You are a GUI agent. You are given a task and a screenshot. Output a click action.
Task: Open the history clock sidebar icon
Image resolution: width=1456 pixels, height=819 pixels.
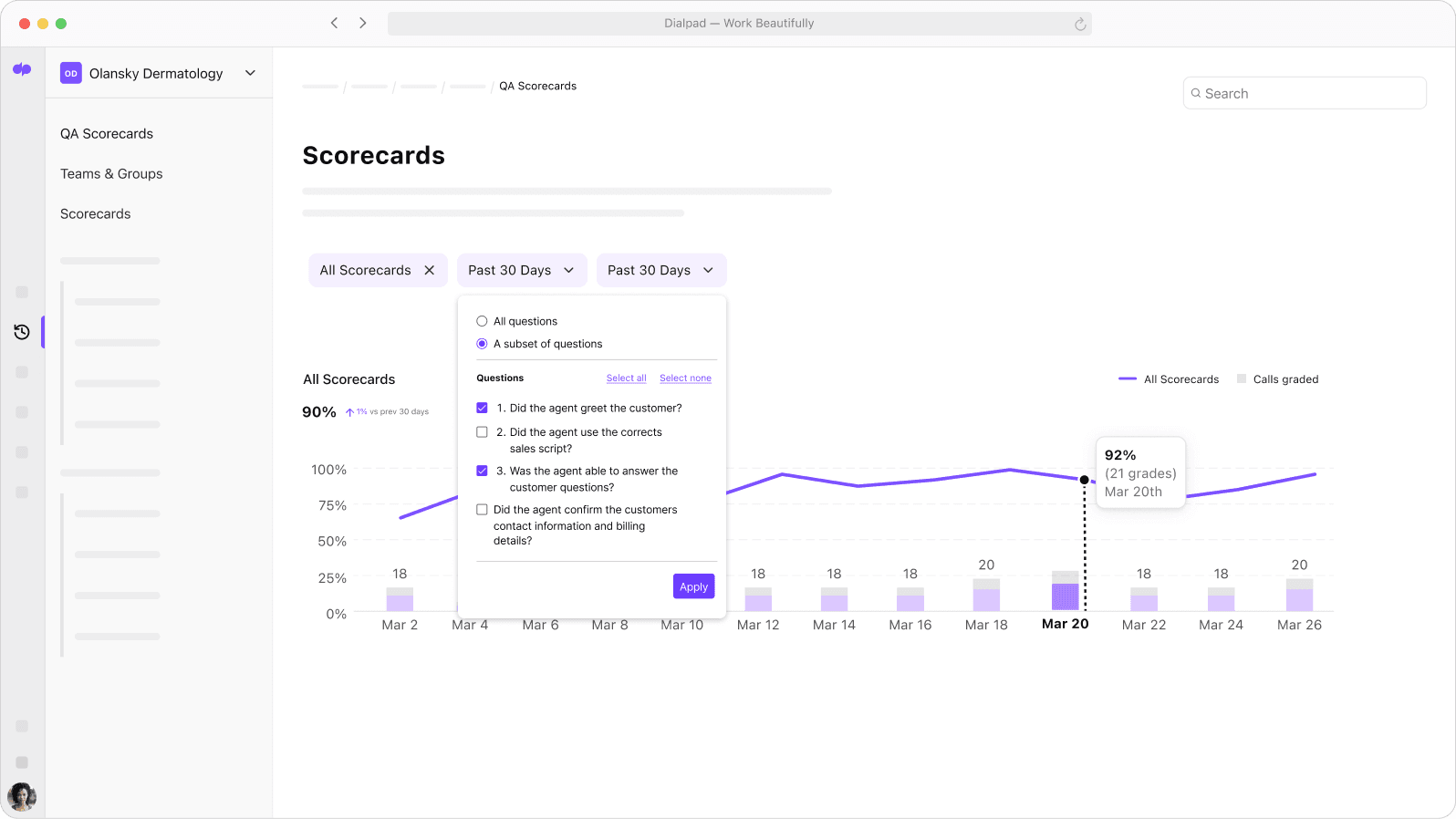(x=22, y=332)
